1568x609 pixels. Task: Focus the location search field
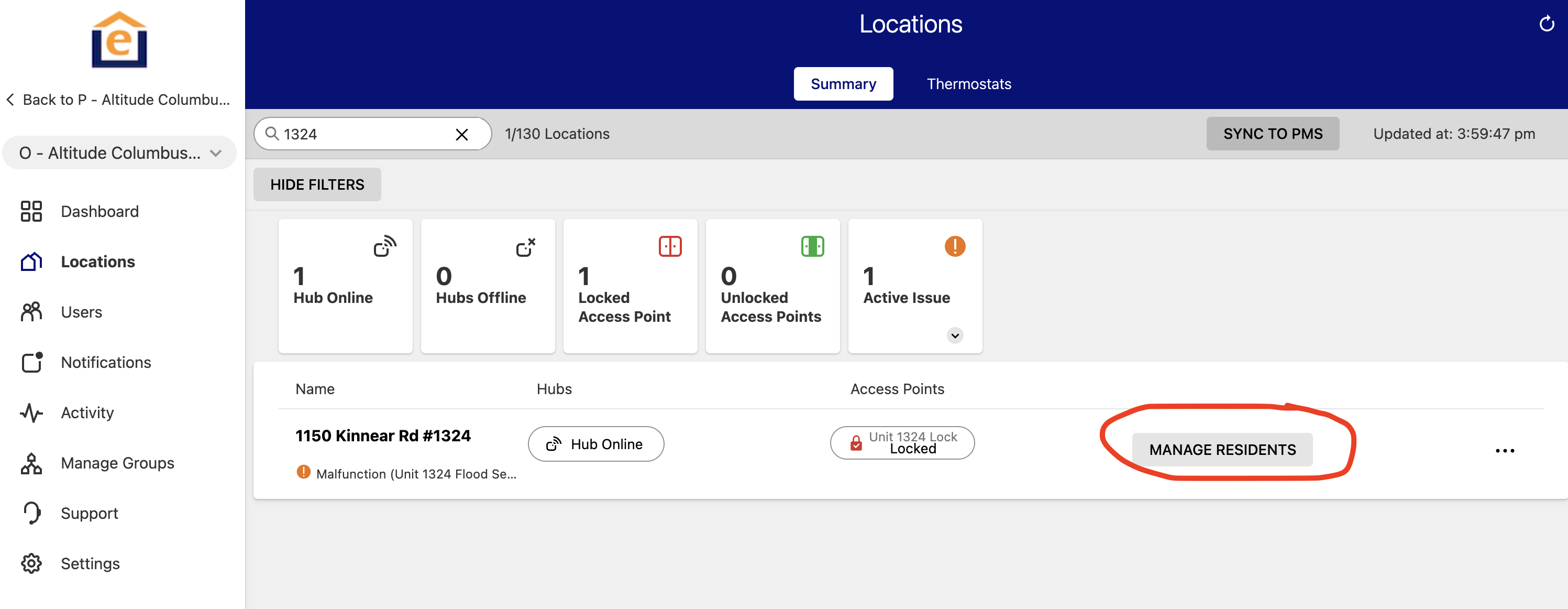372,134
